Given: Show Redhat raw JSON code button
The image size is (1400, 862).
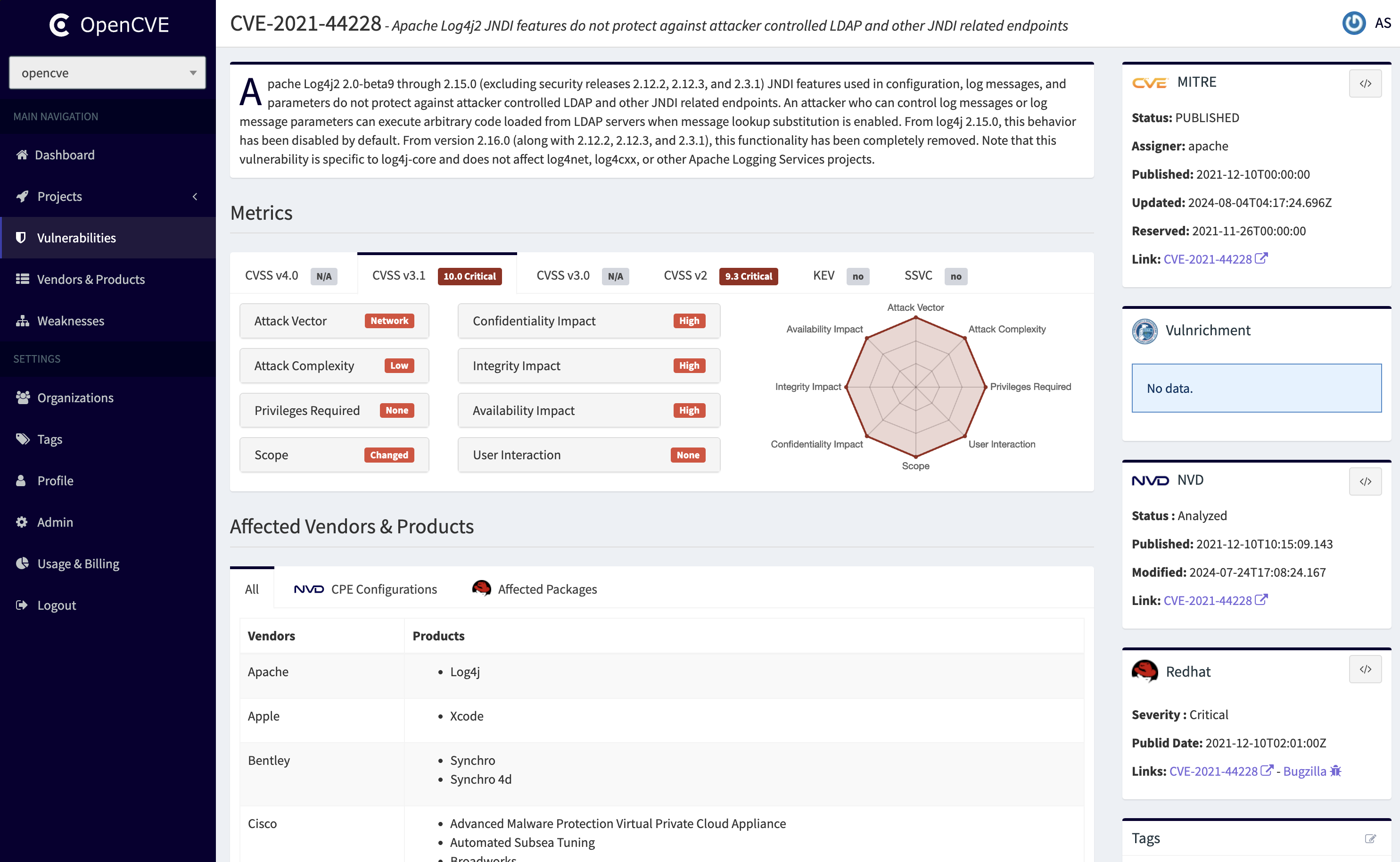Looking at the screenshot, I should (1365, 669).
